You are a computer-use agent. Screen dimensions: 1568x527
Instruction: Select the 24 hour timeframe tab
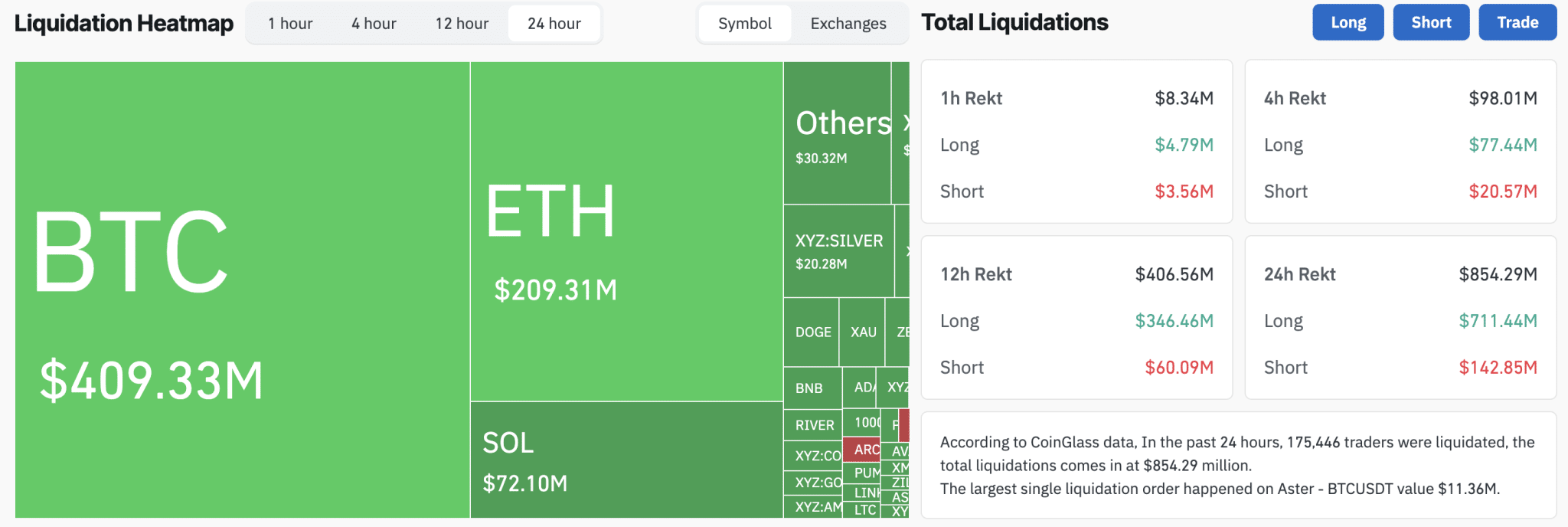click(x=554, y=24)
